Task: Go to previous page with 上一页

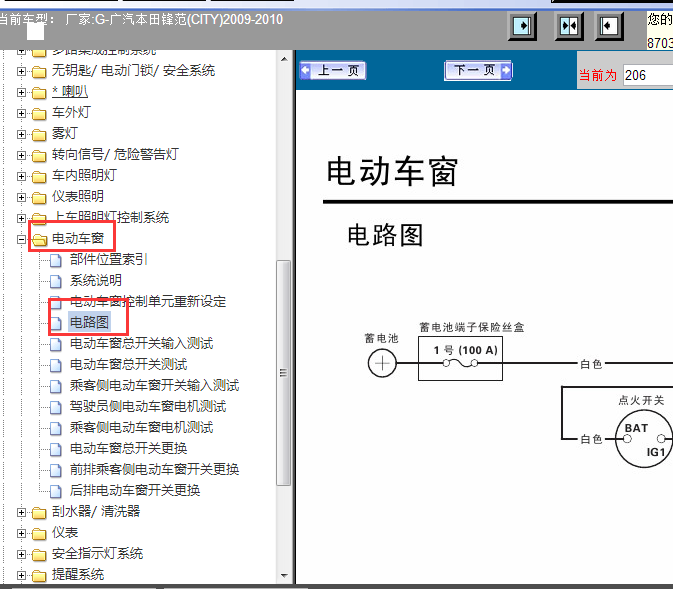Action: click(x=333, y=70)
